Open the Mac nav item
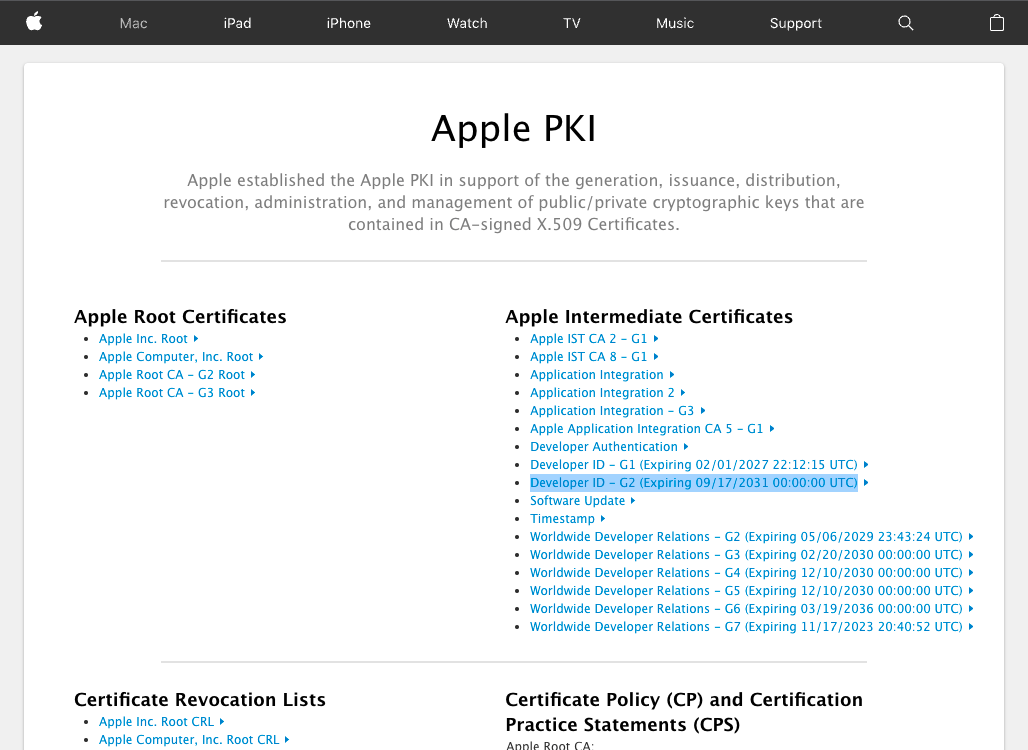The image size is (1028, 750). (x=134, y=23)
